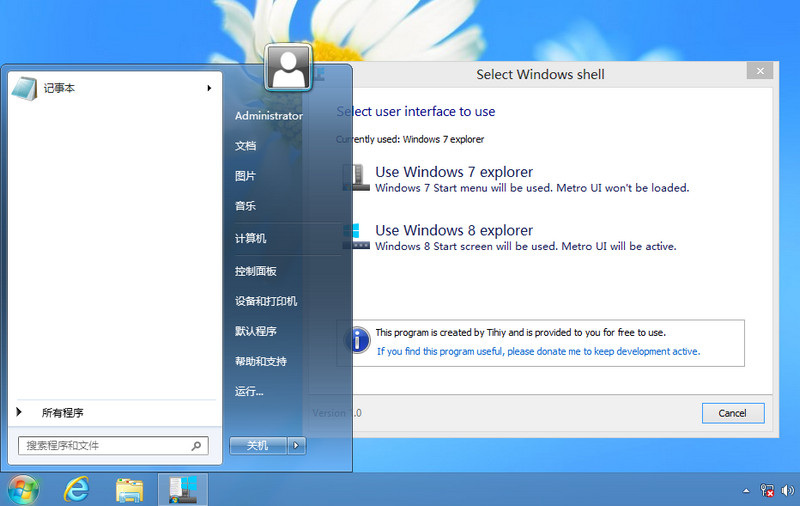Click the search magnifier icon
Image resolution: width=800 pixels, height=506 pixels.
click(196, 446)
